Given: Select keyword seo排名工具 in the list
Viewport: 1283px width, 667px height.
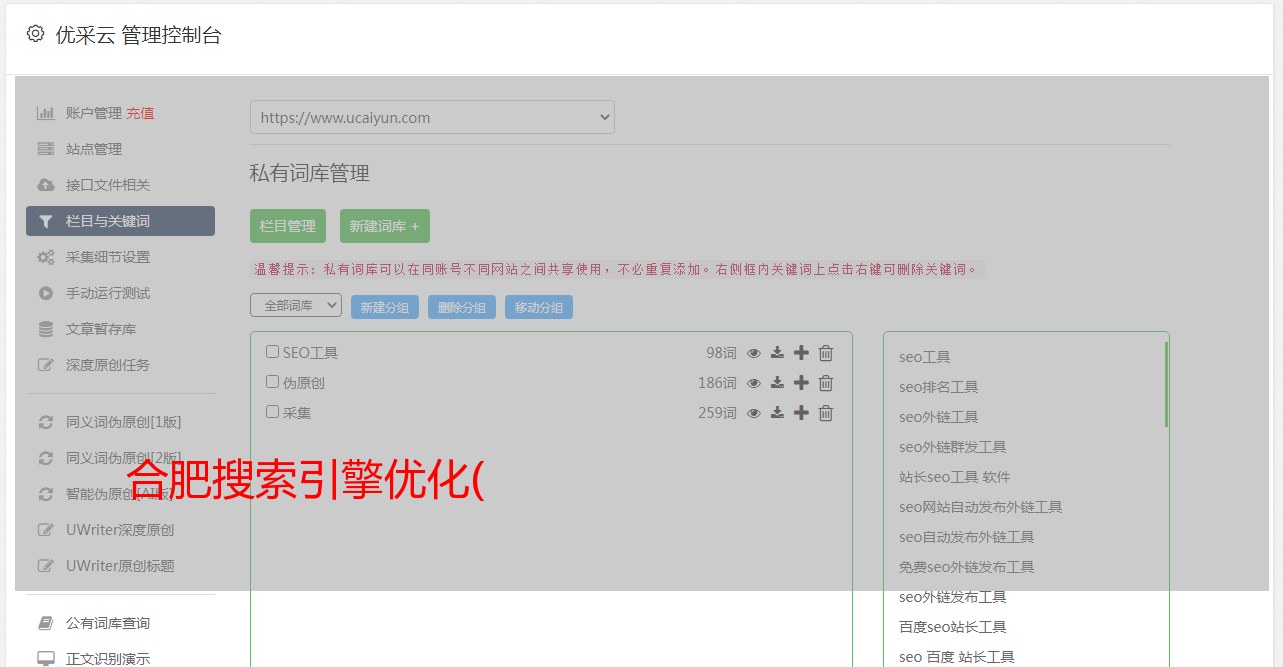Looking at the screenshot, I should (938, 387).
